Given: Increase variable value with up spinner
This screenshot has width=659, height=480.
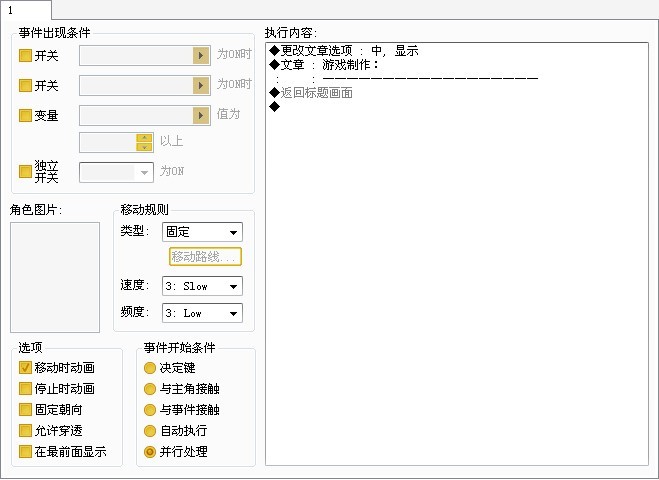Looking at the screenshot, I should [x=145, y=138].
